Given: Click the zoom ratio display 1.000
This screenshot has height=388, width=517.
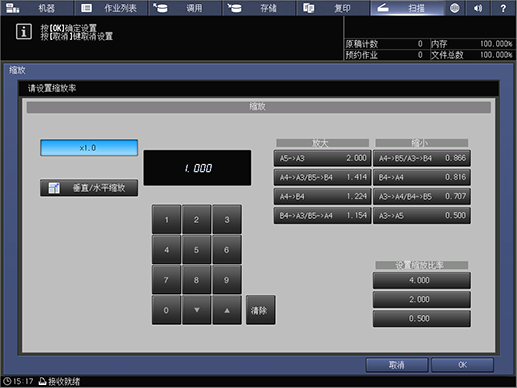Looking at the screenshot, I should tap(197, 168).
